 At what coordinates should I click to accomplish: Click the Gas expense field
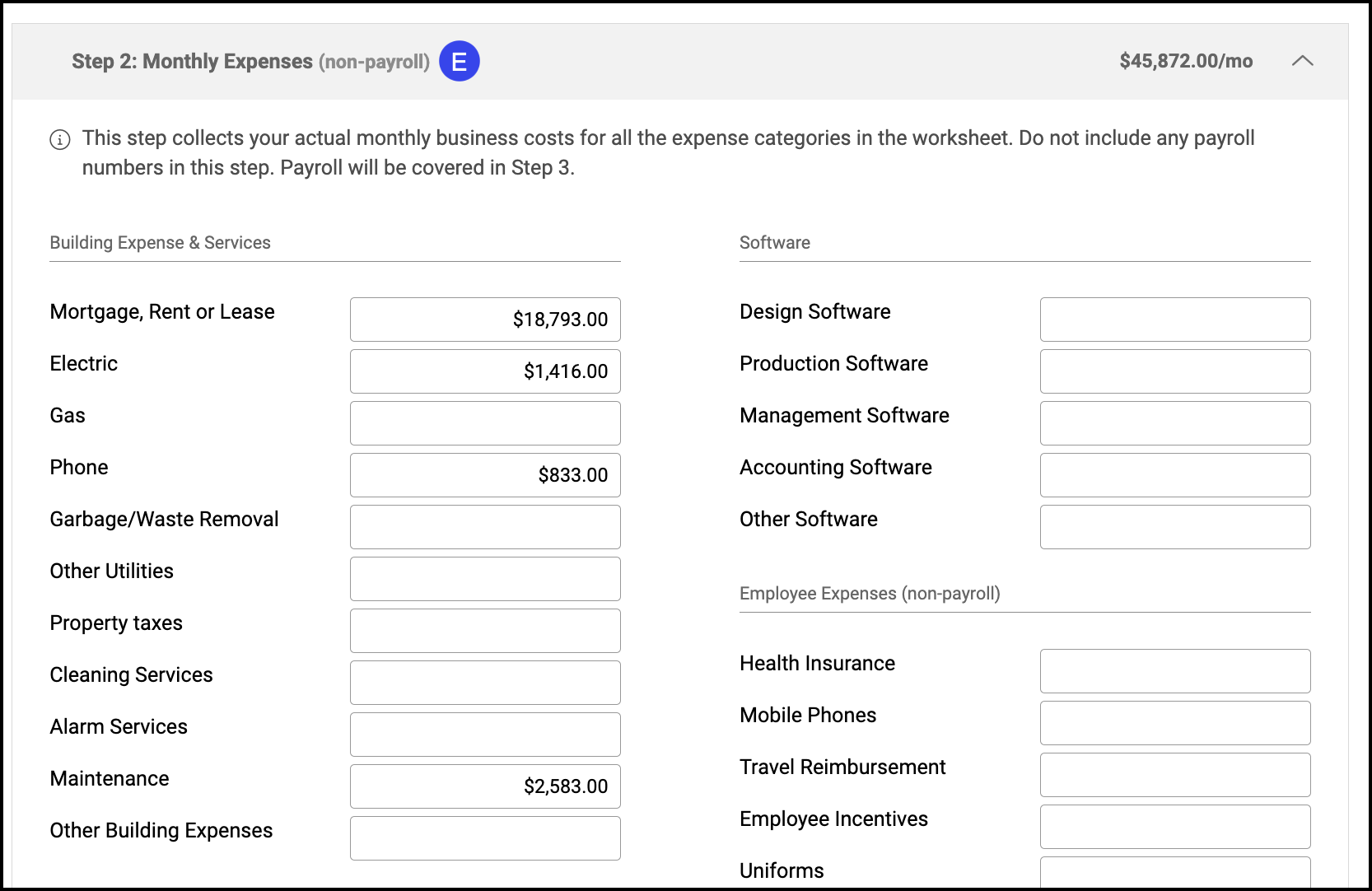click(x=485, y=423)
